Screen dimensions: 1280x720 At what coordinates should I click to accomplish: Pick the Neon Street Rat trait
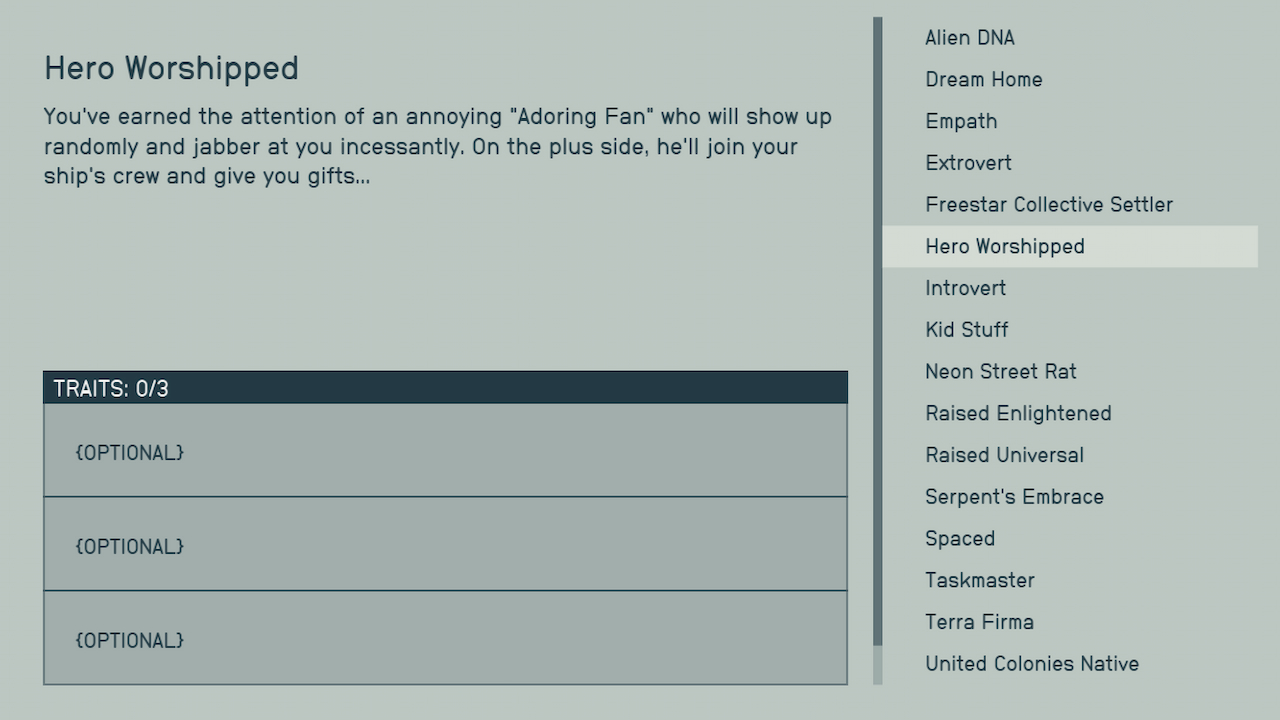(999, 371)
